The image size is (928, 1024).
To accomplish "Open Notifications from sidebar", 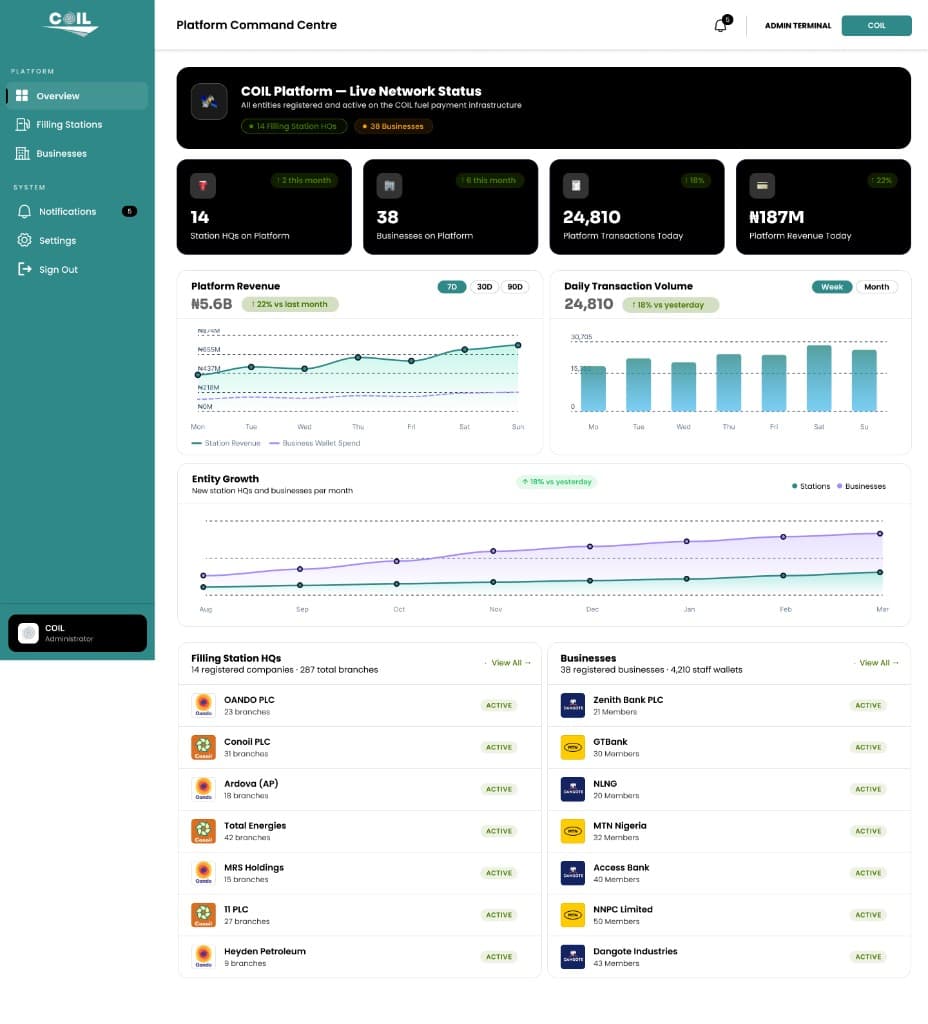I will (77, 212).
